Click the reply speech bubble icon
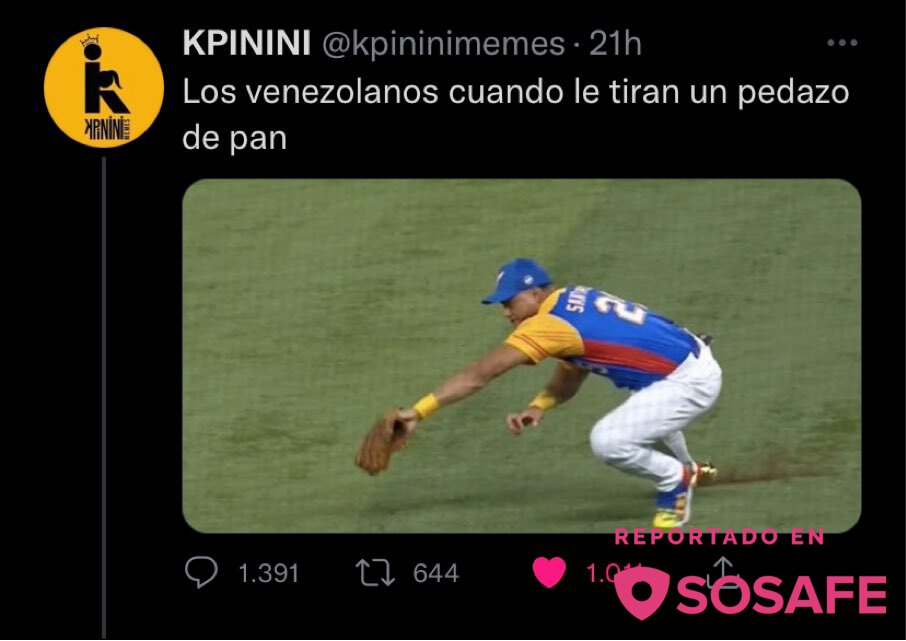This screenshot has width=906, height=641. [x=201, y=572]
